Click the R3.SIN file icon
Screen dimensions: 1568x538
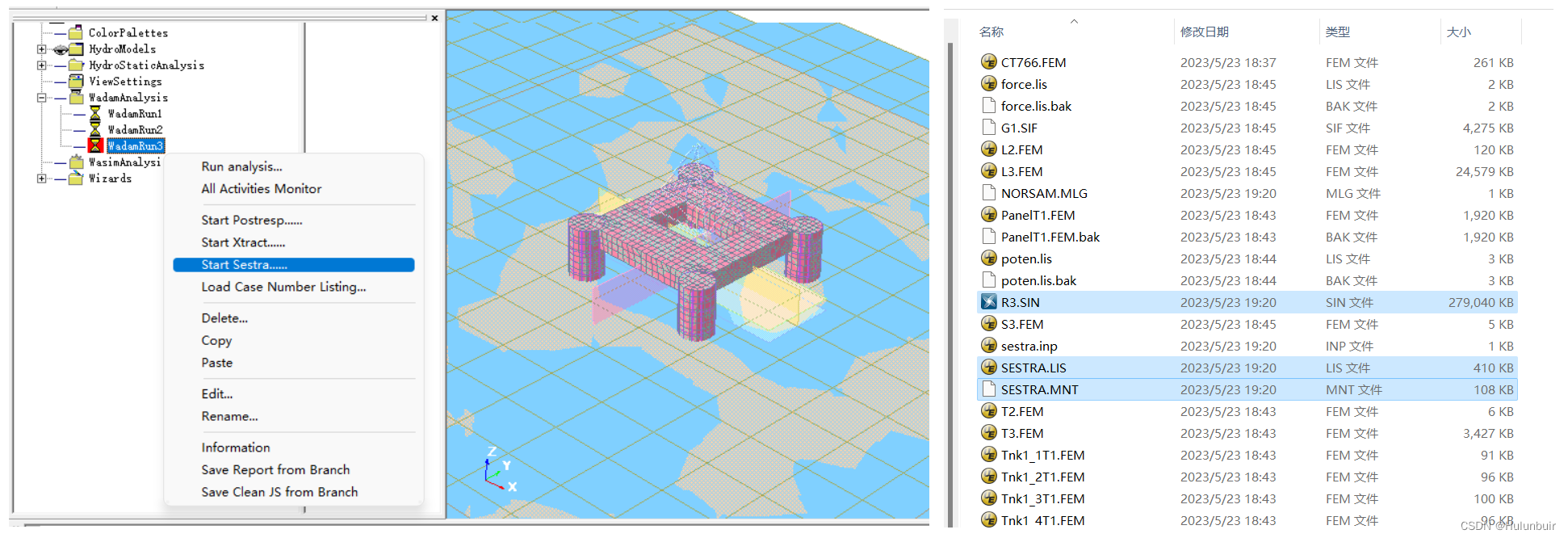[988, 302]
